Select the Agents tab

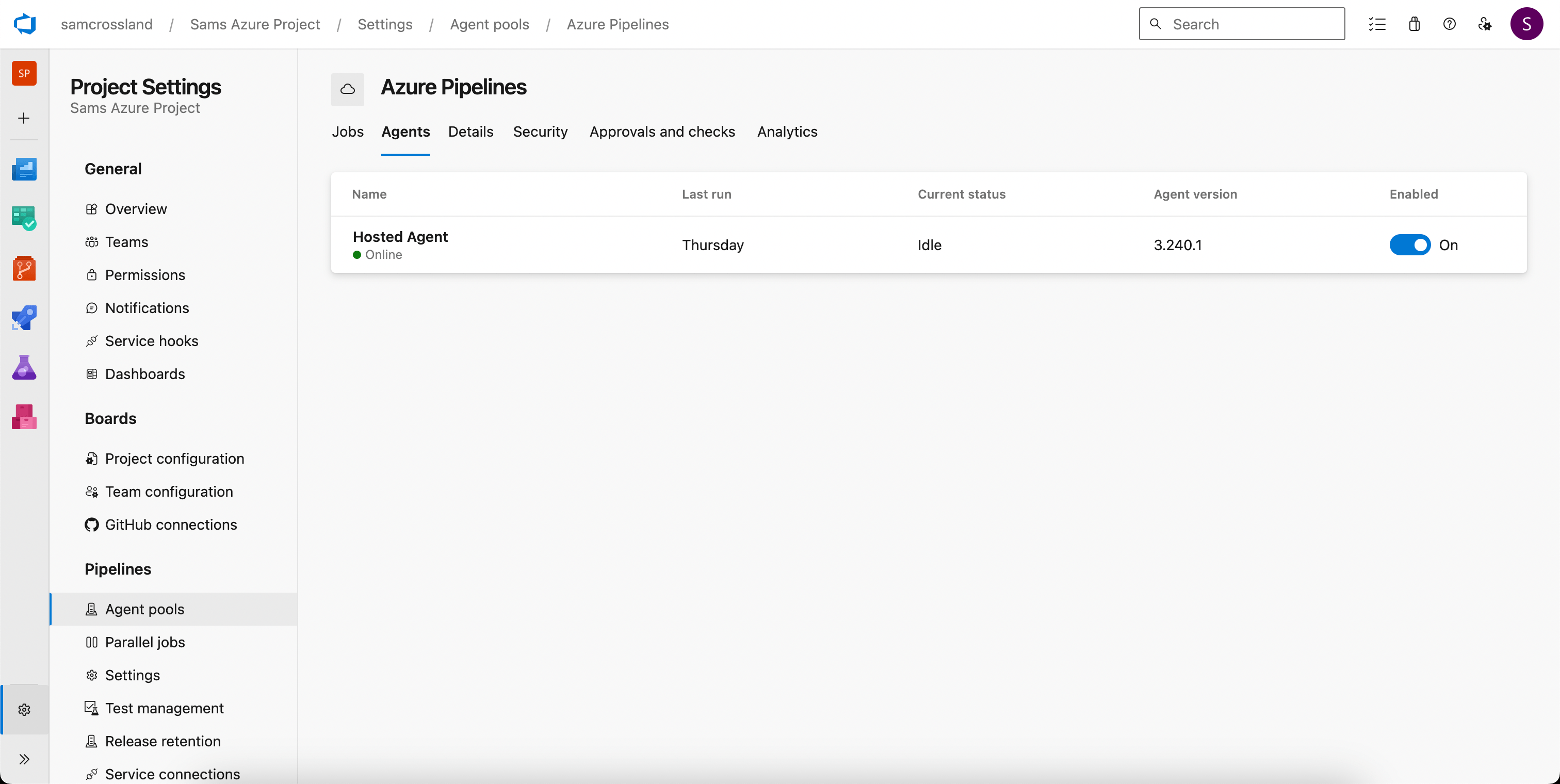(406, 132)
